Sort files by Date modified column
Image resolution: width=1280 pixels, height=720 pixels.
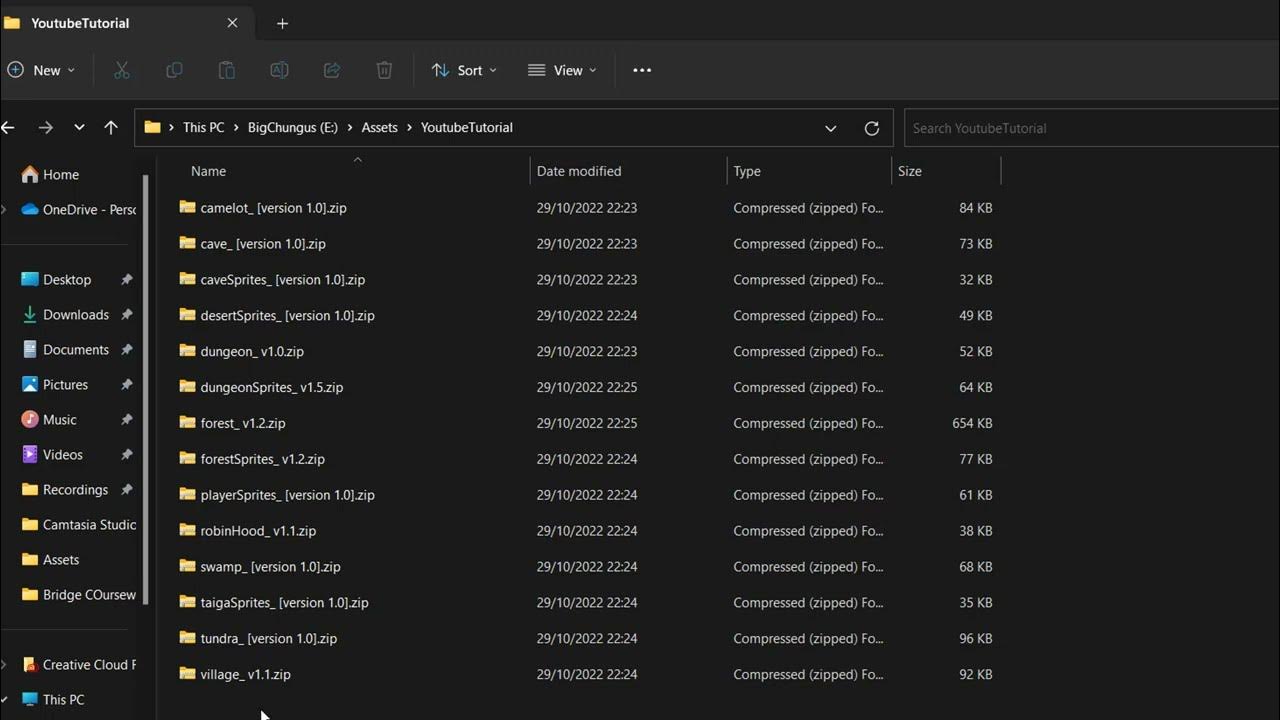(579, 171)
